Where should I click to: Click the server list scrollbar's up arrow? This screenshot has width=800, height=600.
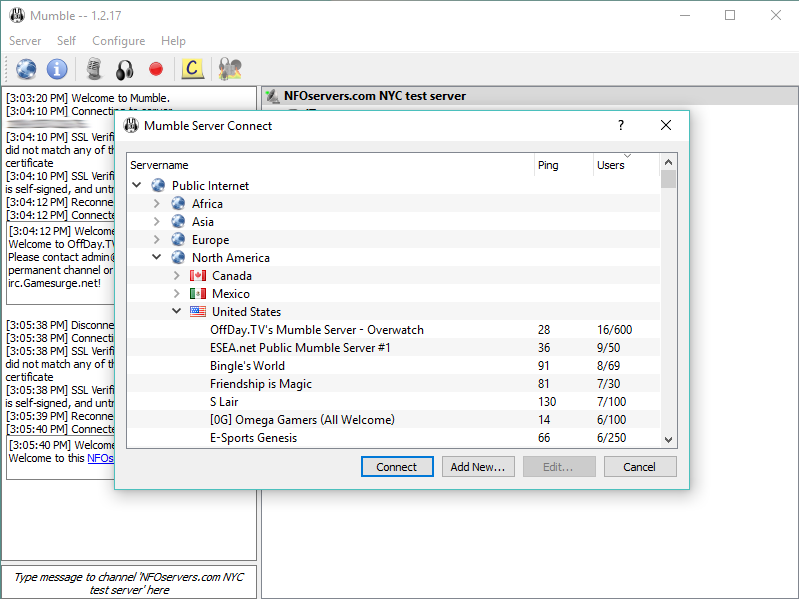point(668,162)
